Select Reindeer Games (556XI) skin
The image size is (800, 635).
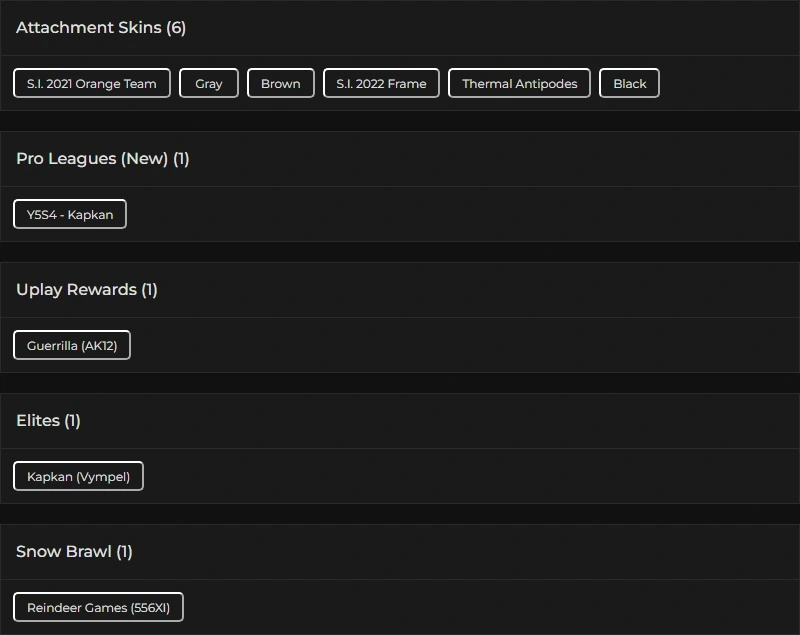98,608
